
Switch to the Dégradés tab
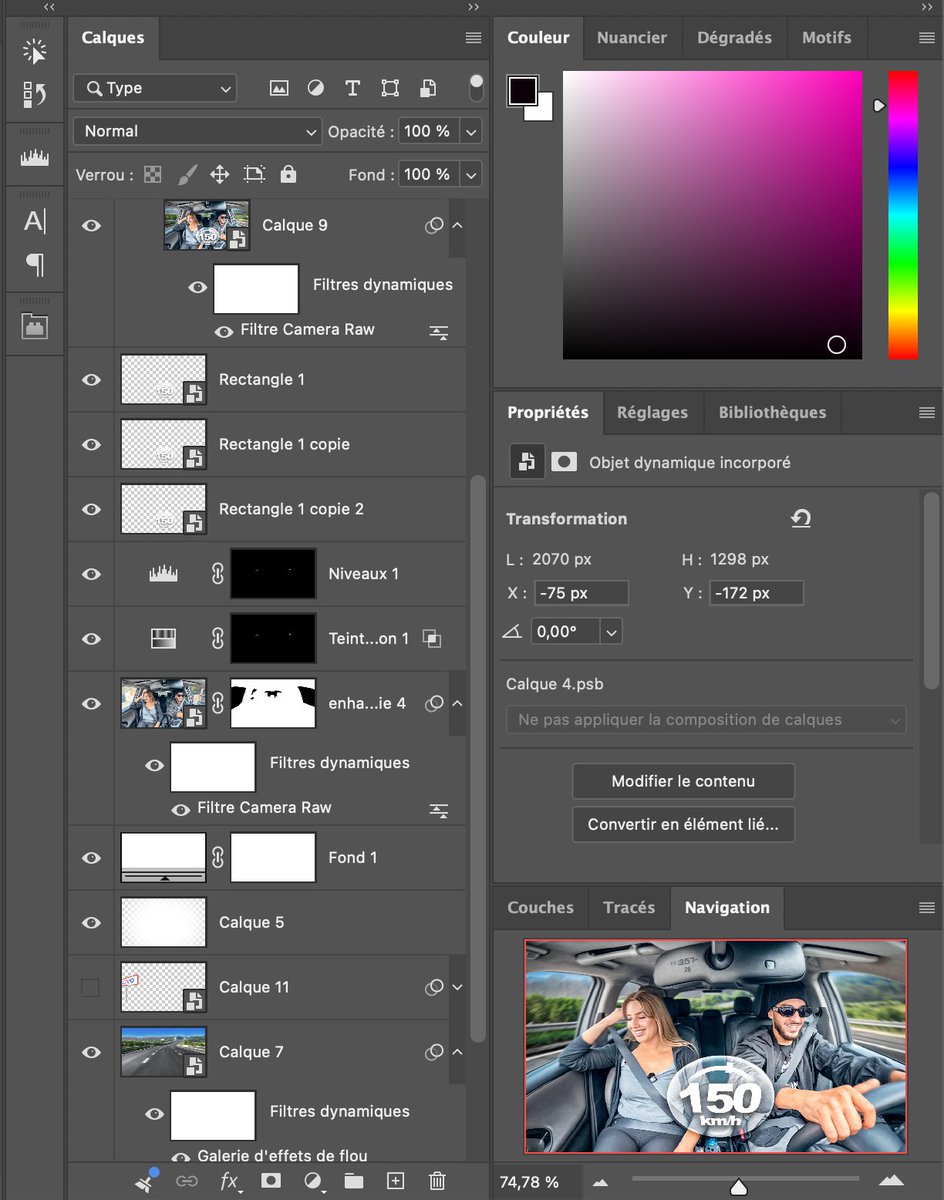[x=735, y=38]
